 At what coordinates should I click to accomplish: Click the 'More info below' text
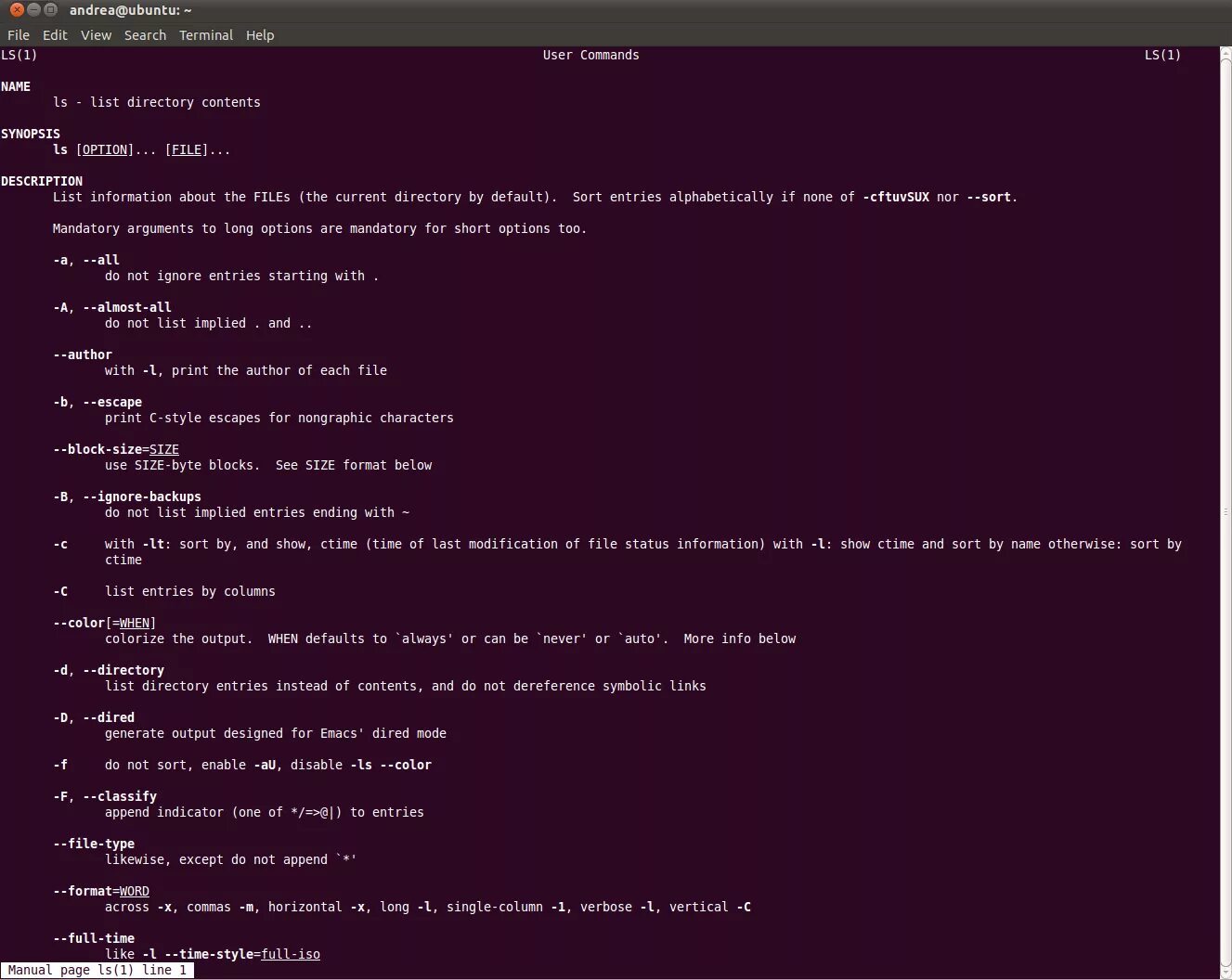pyautogui.click(x=740, y=638)
